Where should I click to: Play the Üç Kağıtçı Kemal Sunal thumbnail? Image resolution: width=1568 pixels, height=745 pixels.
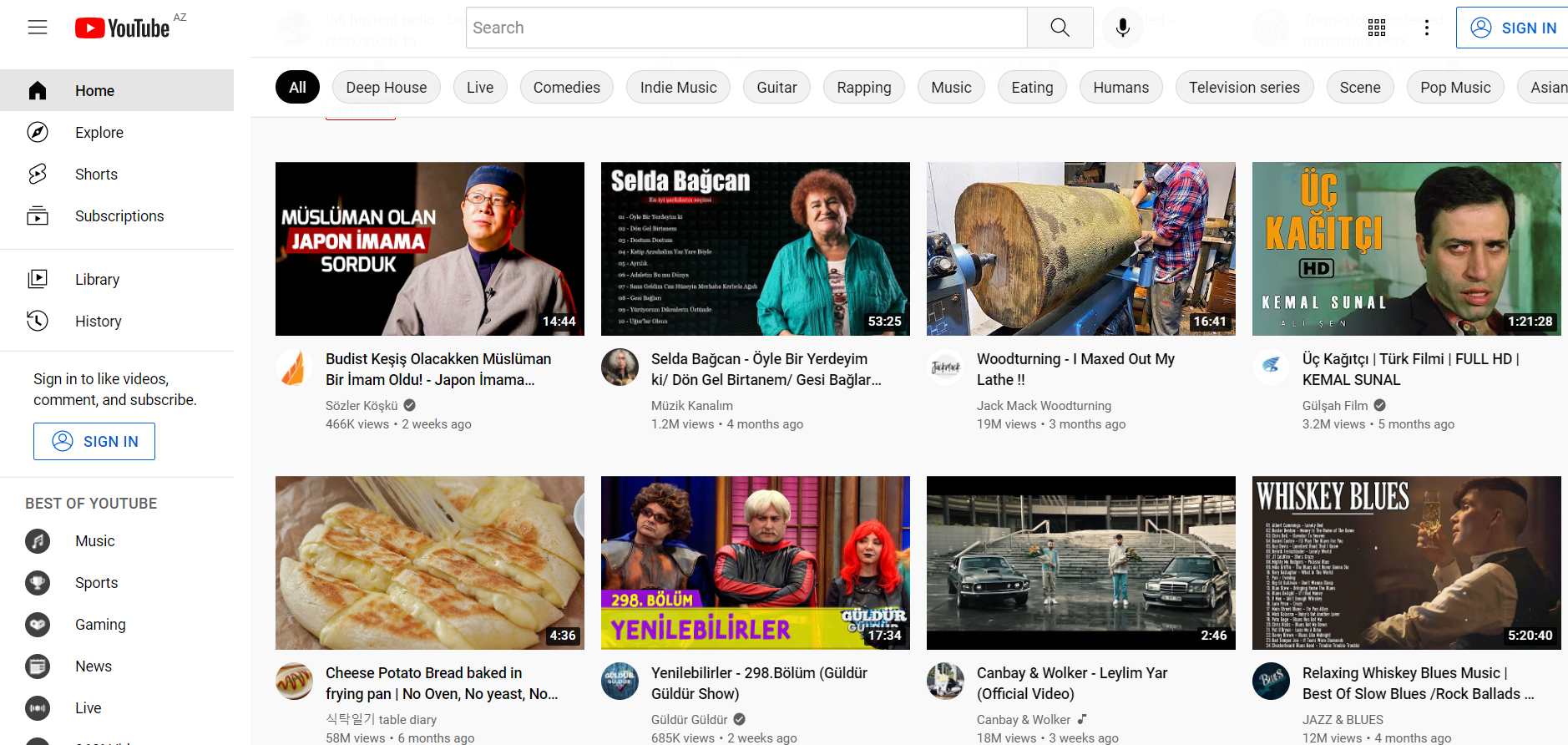(1407, 249)
